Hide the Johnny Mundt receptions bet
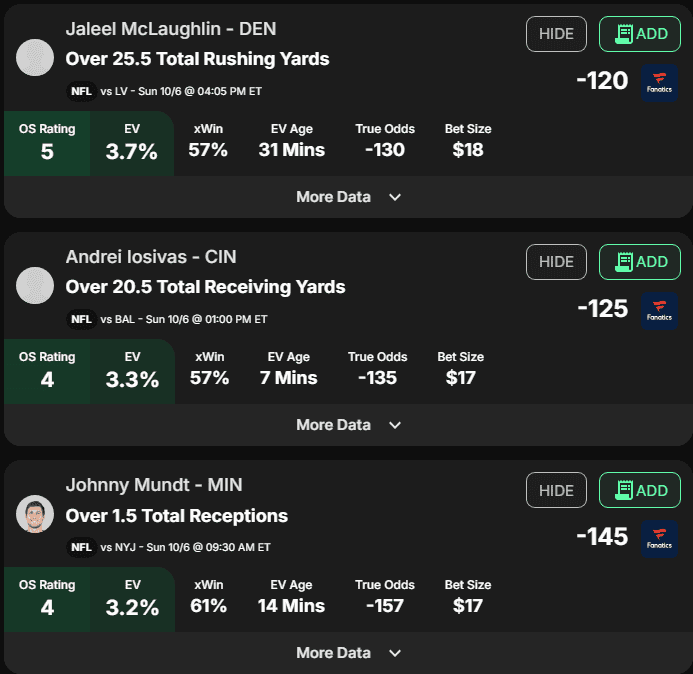Image resolution: width=693 pixels, height=674 pixels. [x=556, y=490]
